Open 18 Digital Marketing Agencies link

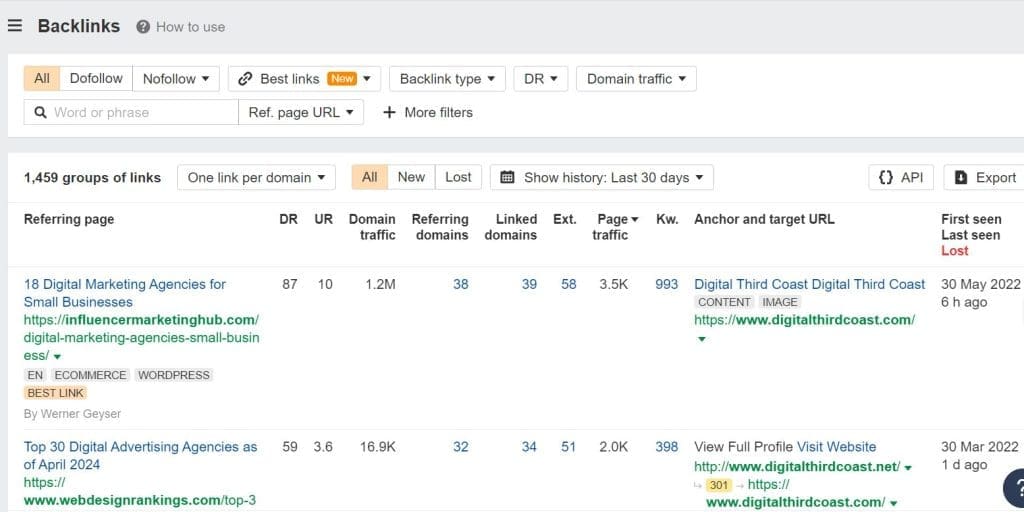125,293
